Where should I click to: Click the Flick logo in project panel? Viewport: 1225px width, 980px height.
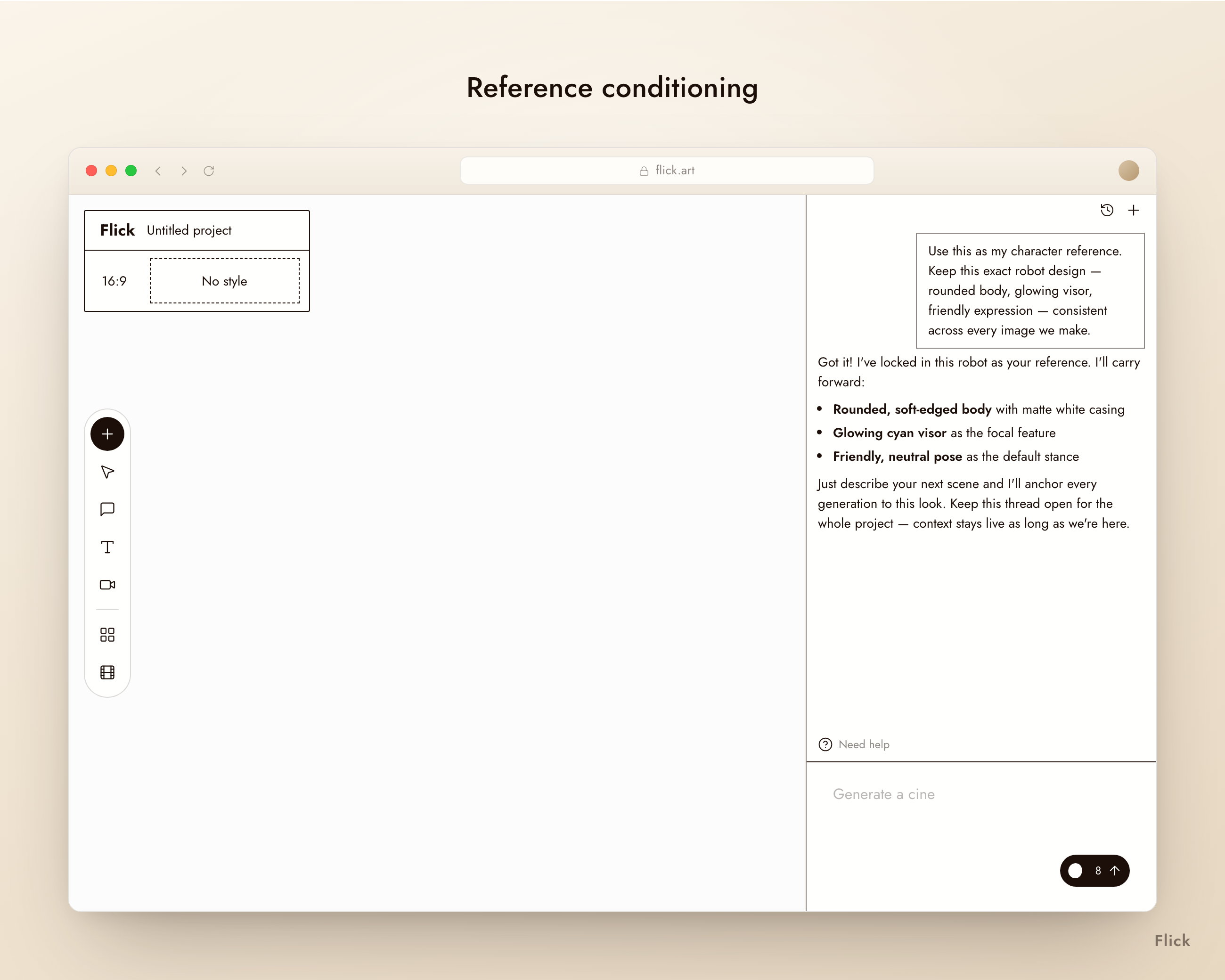(117, 230)
